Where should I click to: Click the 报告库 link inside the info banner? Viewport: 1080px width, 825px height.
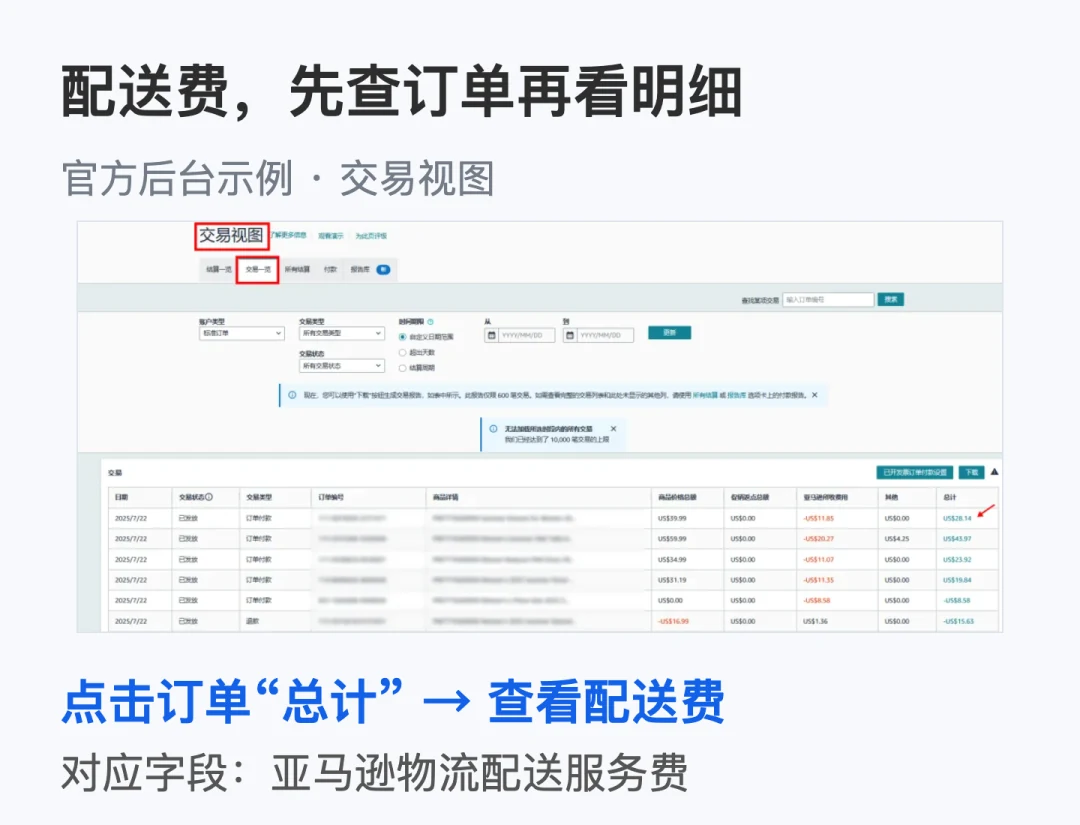(x=736, y=395)
